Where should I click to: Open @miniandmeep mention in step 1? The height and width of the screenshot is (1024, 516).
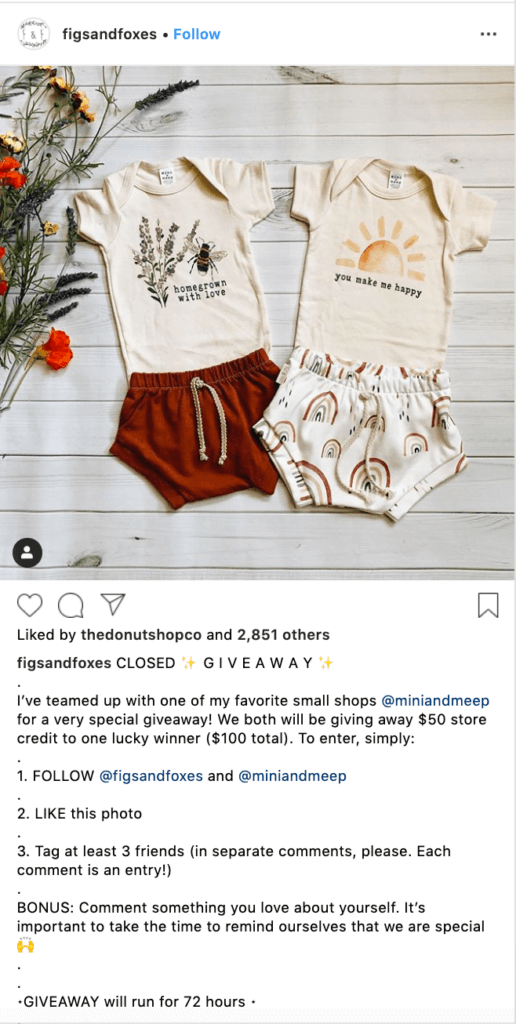292,776
